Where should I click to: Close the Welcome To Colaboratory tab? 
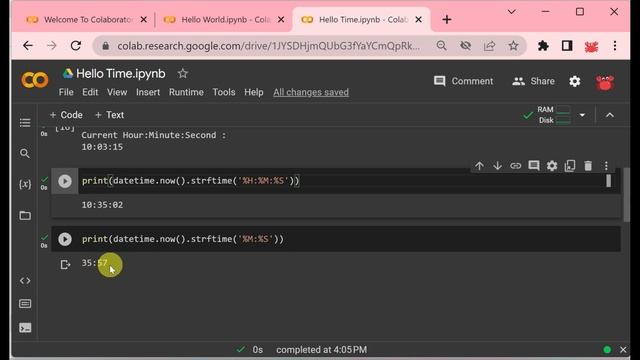point(144,20)
